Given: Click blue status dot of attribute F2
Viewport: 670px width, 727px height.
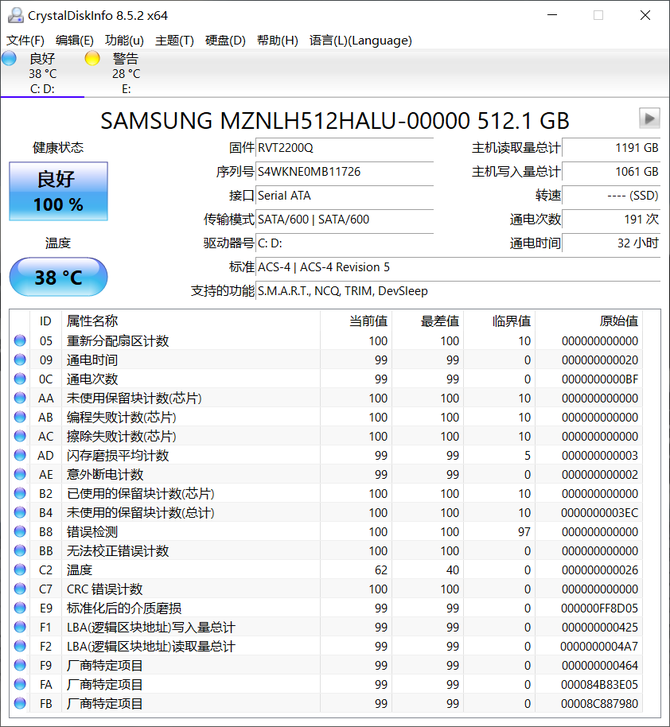Looking at the screenshot, I should (x=20, y=646).
